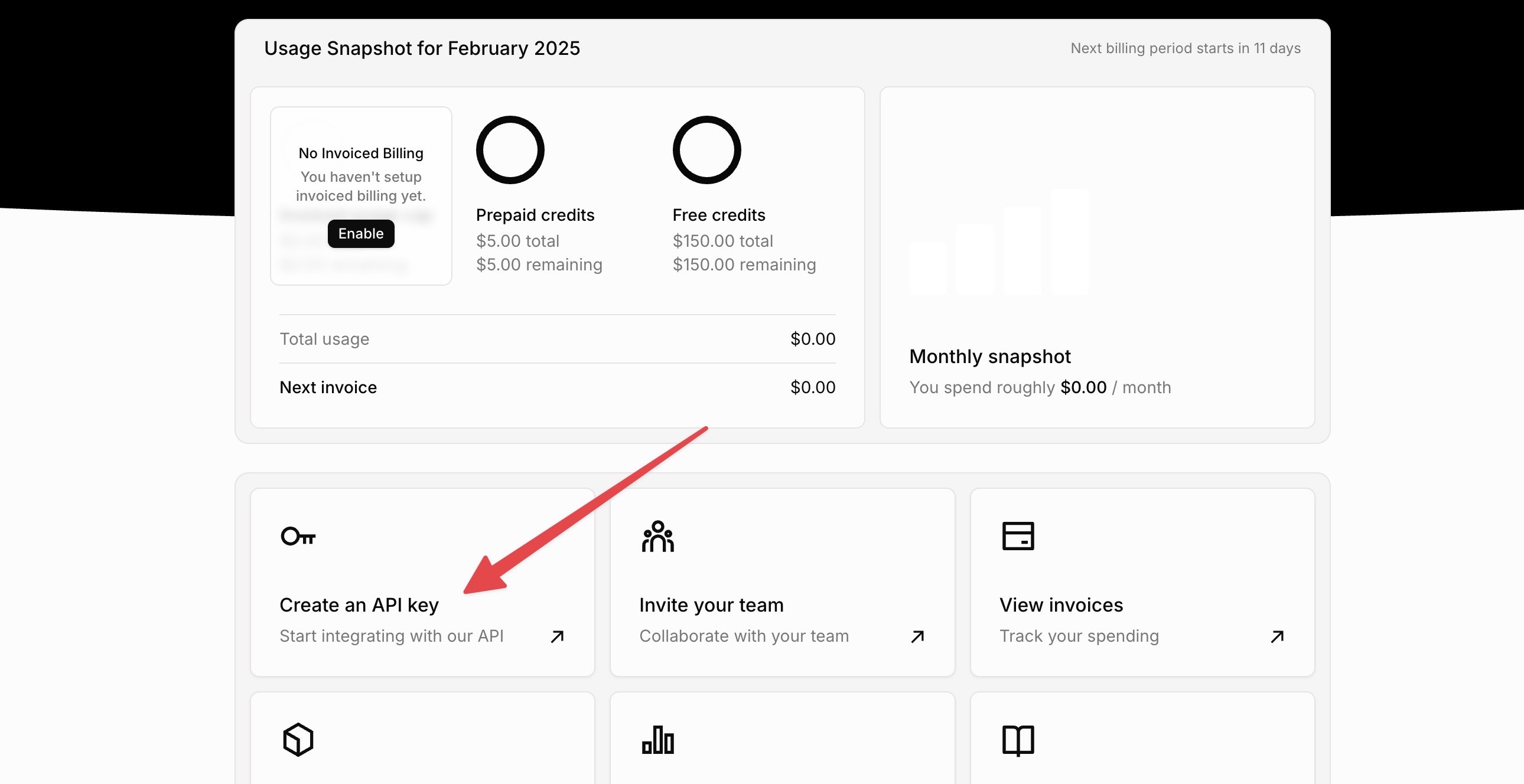Click the bar chart icon card
Image resolution: width=1524 pixels, height=784 pixels.
[782, 738]
